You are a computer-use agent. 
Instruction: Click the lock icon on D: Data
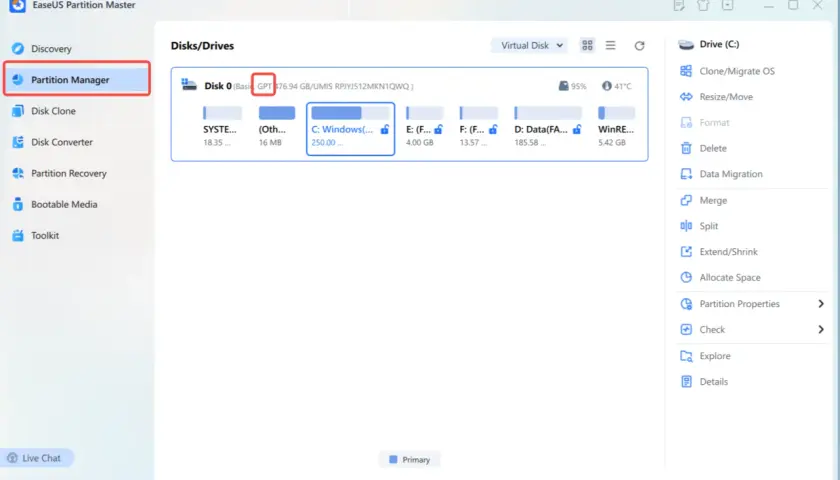(577, 129)
